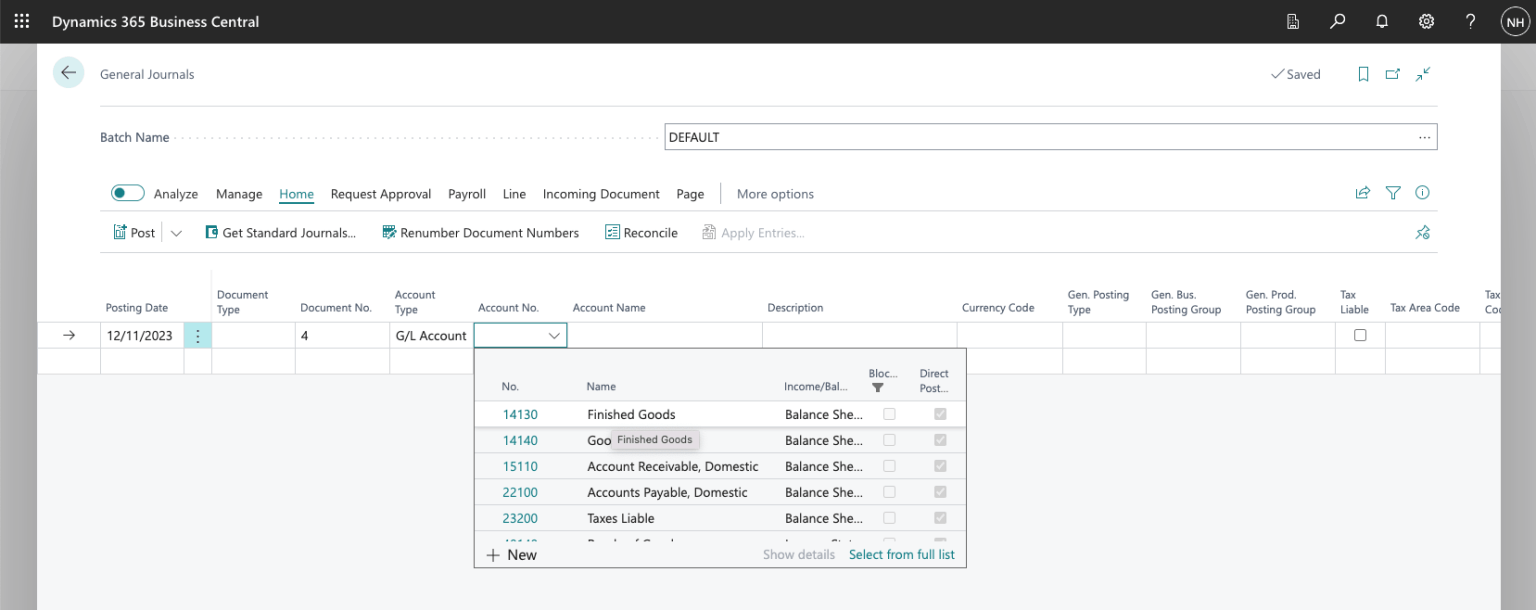Screen dimensions: 1536x610
Task: Check the Tax Liable checkbox
Action: [1360, 336]
